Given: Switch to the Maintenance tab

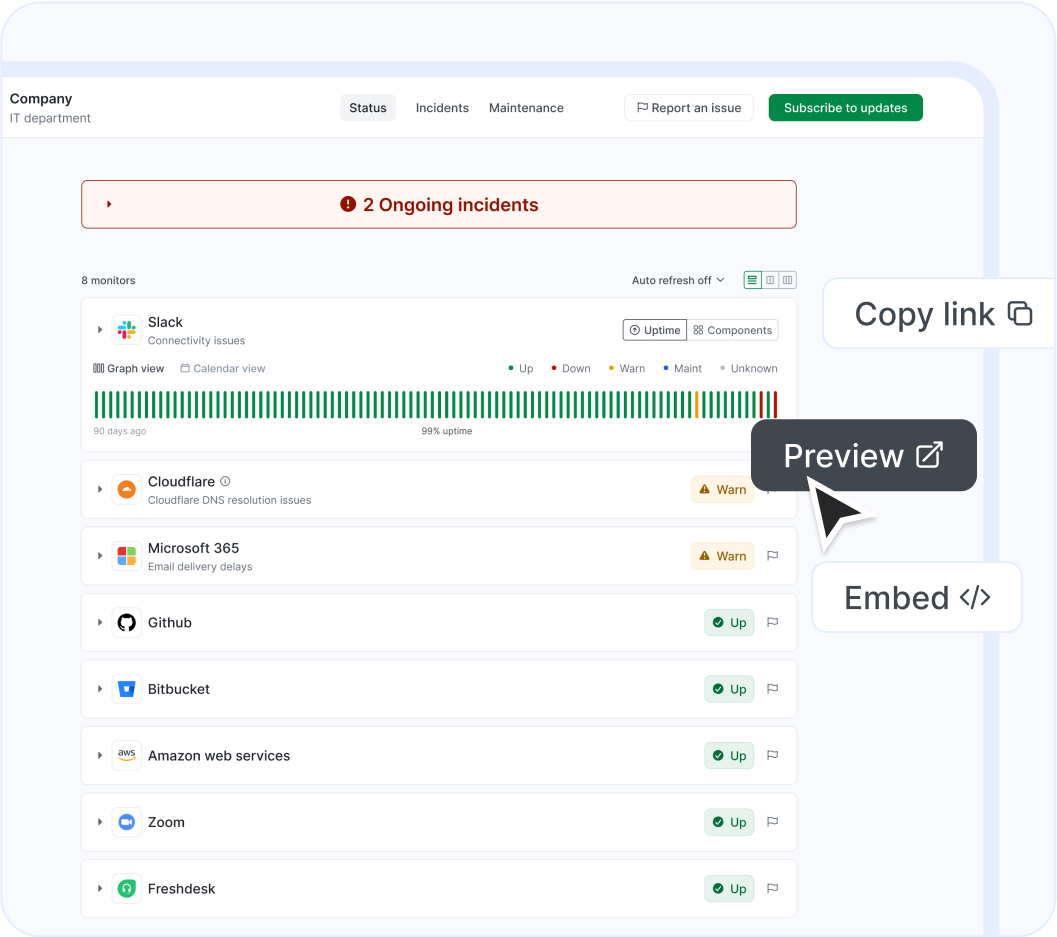Looking at the screenshot, I should 526,108.
